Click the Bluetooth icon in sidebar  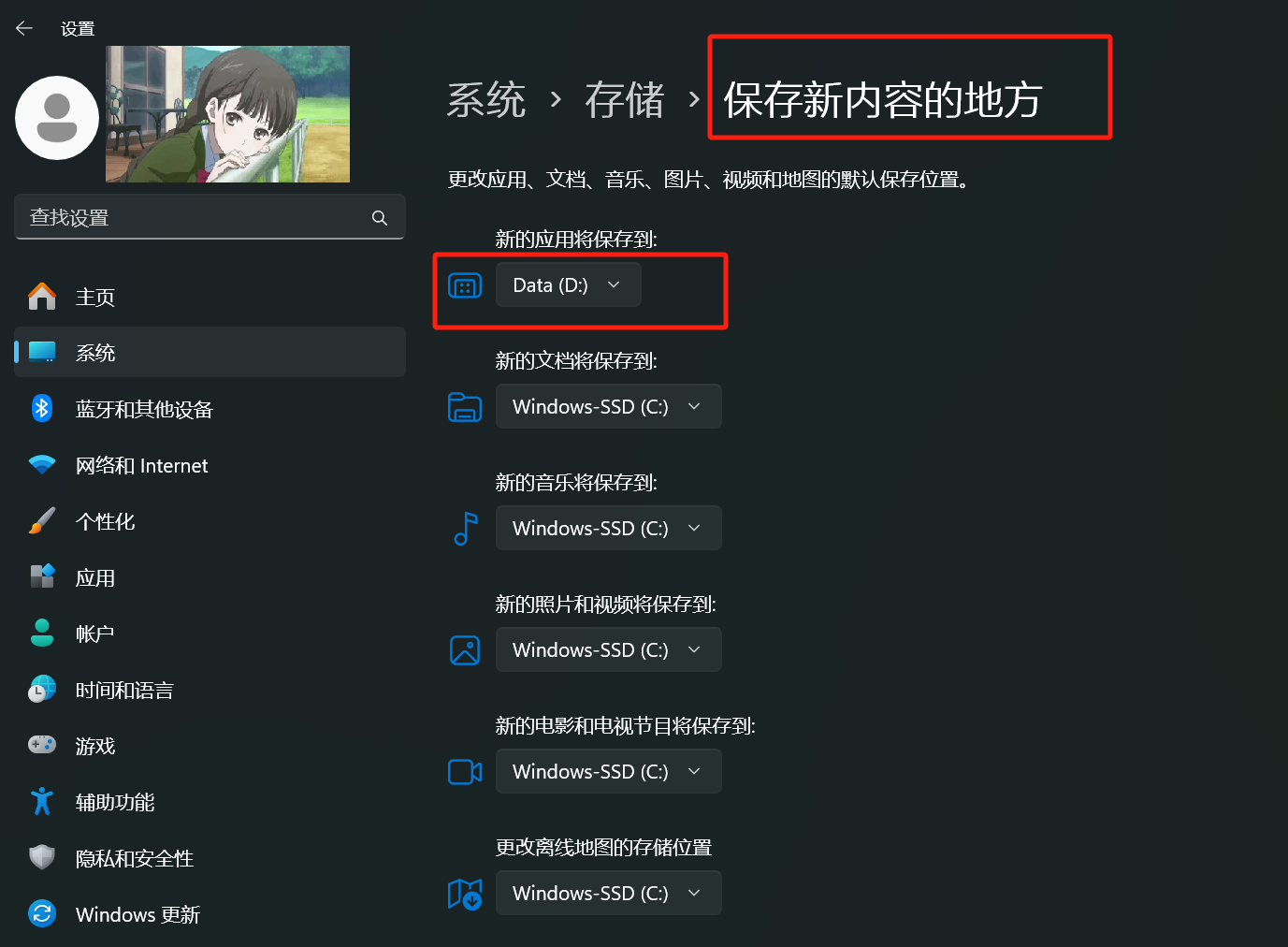coord(42,409)
